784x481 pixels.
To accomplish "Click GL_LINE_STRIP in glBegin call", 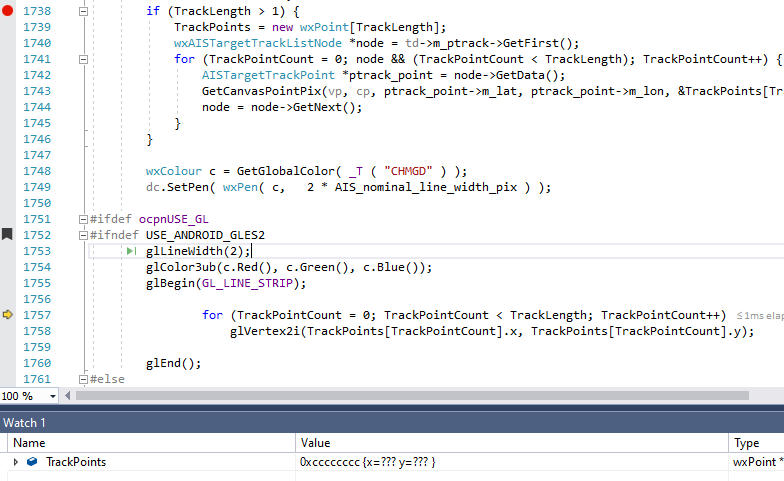I will click(247, 283).
